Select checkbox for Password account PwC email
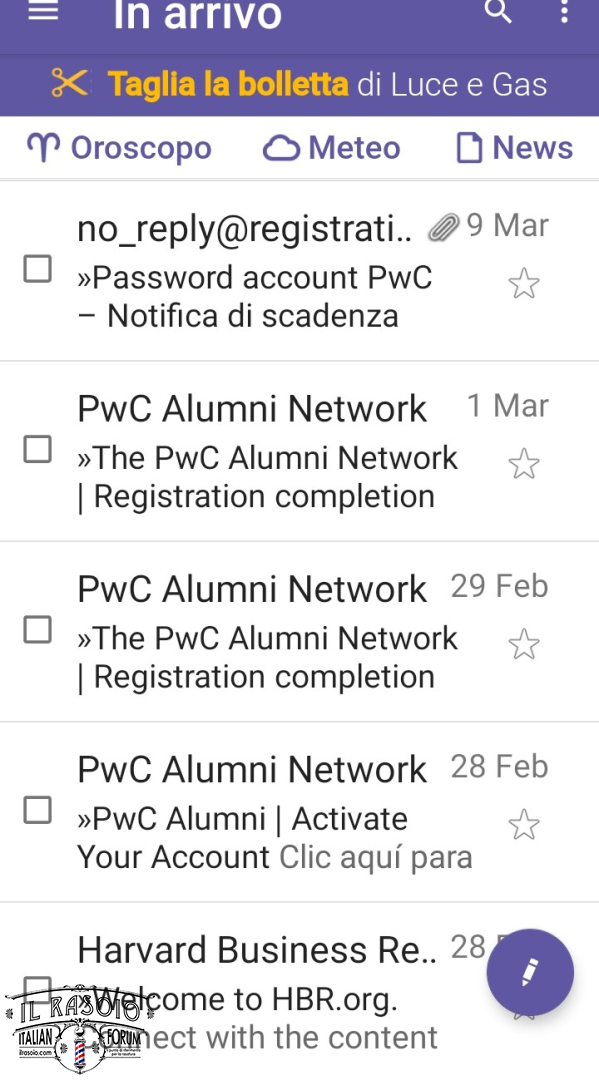599x1080 pixels. point(38,269)
